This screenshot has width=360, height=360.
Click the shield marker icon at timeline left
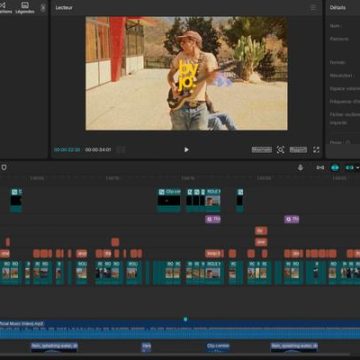[x=4, y=167]
